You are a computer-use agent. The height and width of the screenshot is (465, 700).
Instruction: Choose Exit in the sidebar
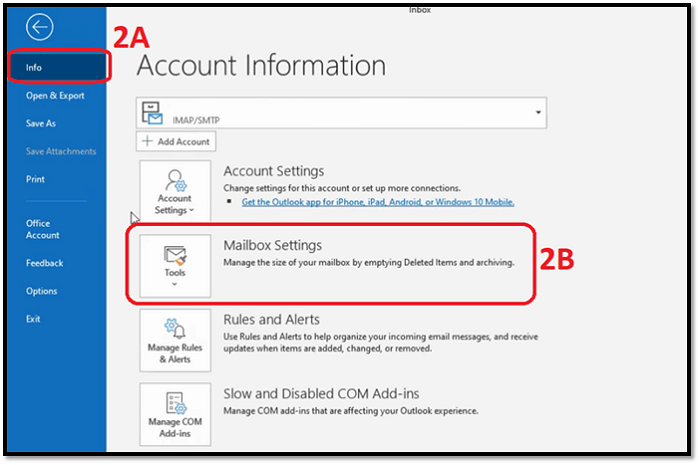click(33, 319)
